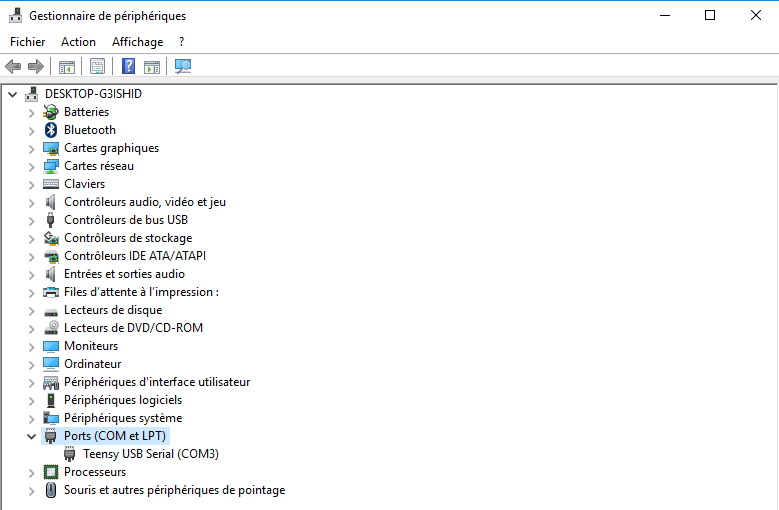Click the DESKTOP-G3ISHID computer icon
779x510 pixels.
coord(31,94)
